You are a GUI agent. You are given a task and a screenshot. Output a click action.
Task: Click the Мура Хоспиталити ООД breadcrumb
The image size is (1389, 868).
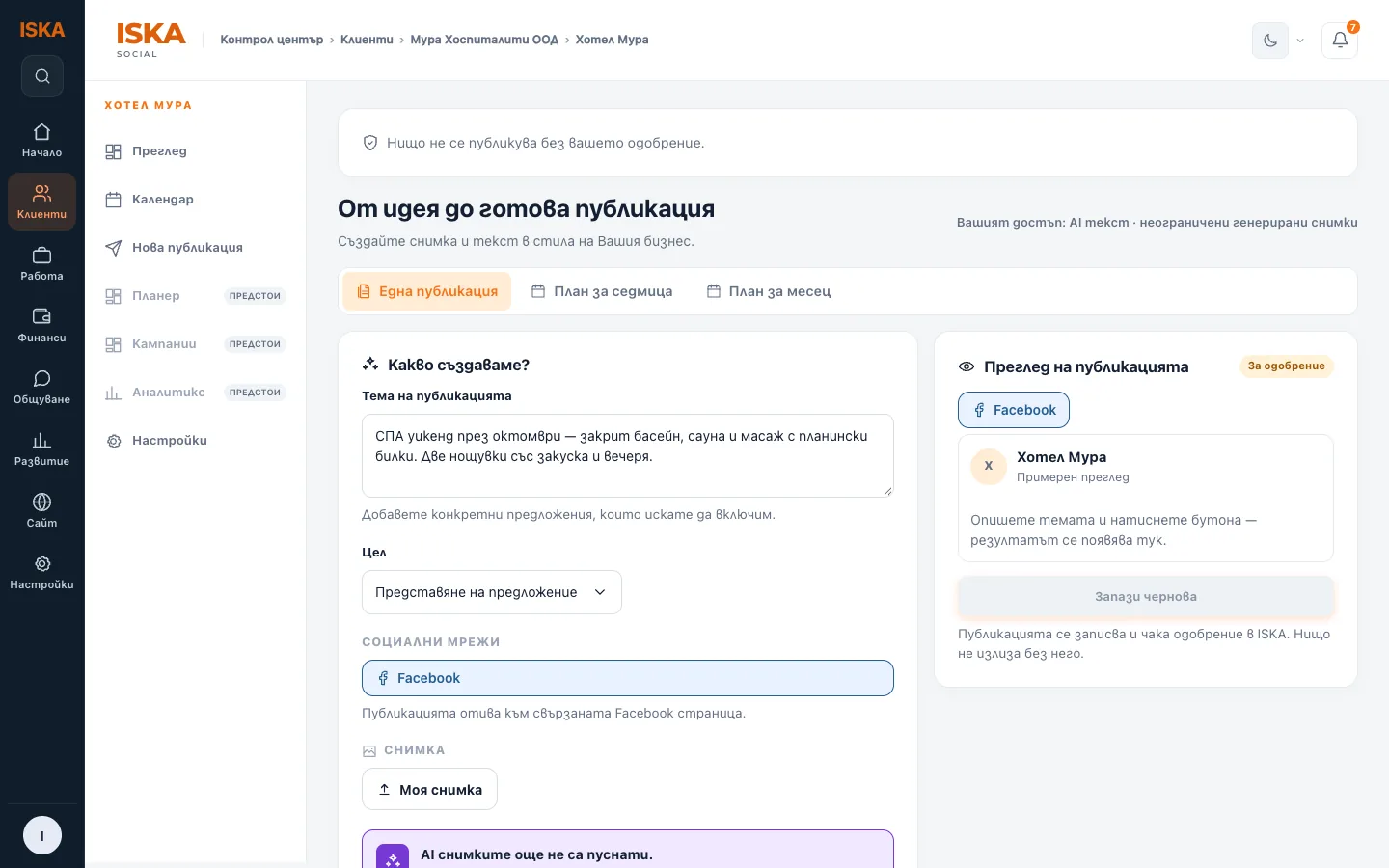(x=484, y=40)
